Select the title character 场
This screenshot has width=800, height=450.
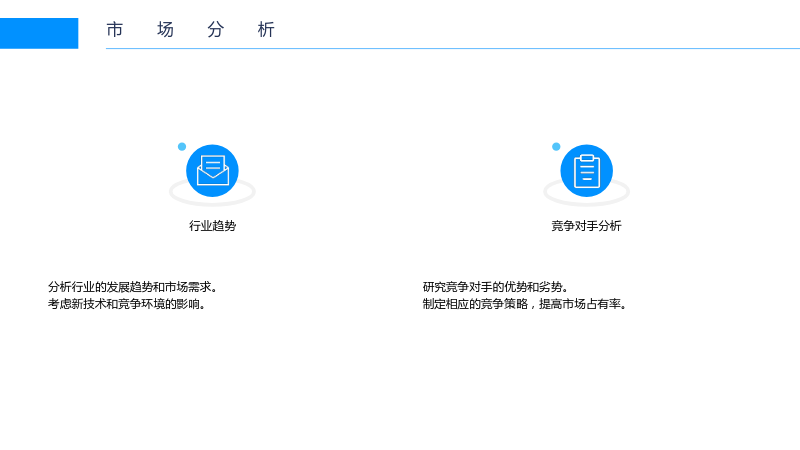click(165, 30)
